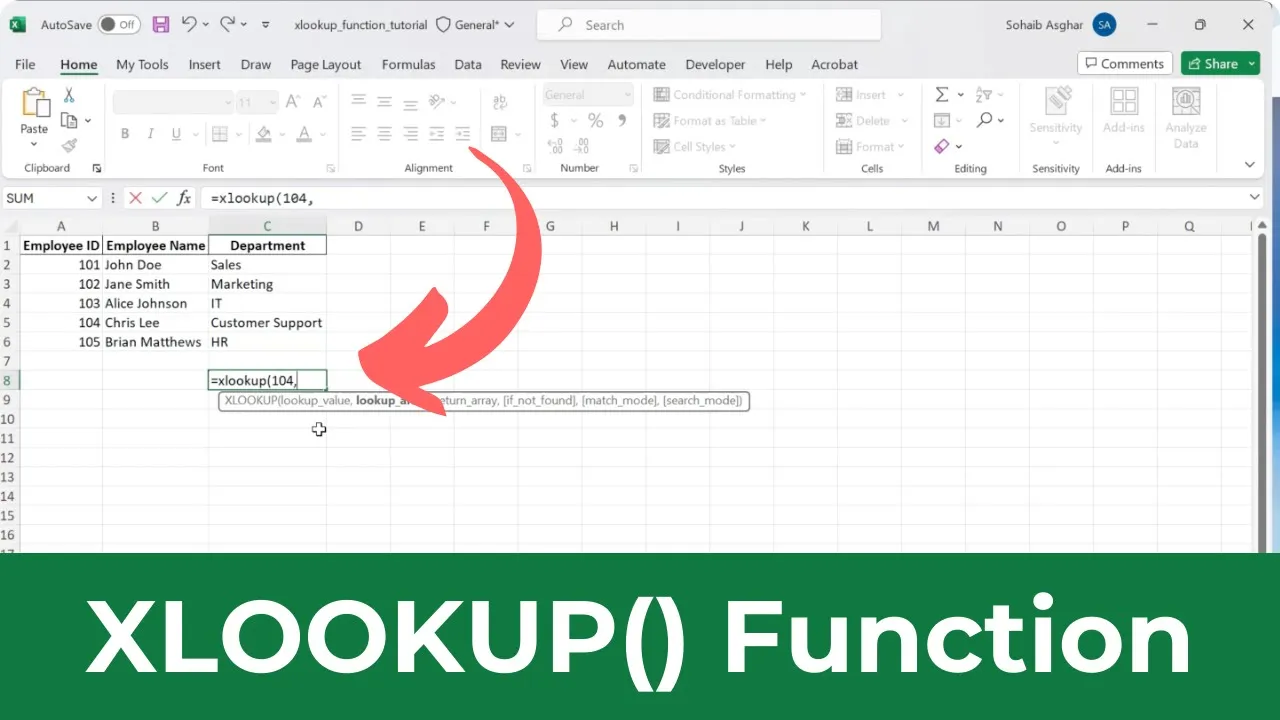
Task: Toggle Top Align
Action: tap(358, 101)
